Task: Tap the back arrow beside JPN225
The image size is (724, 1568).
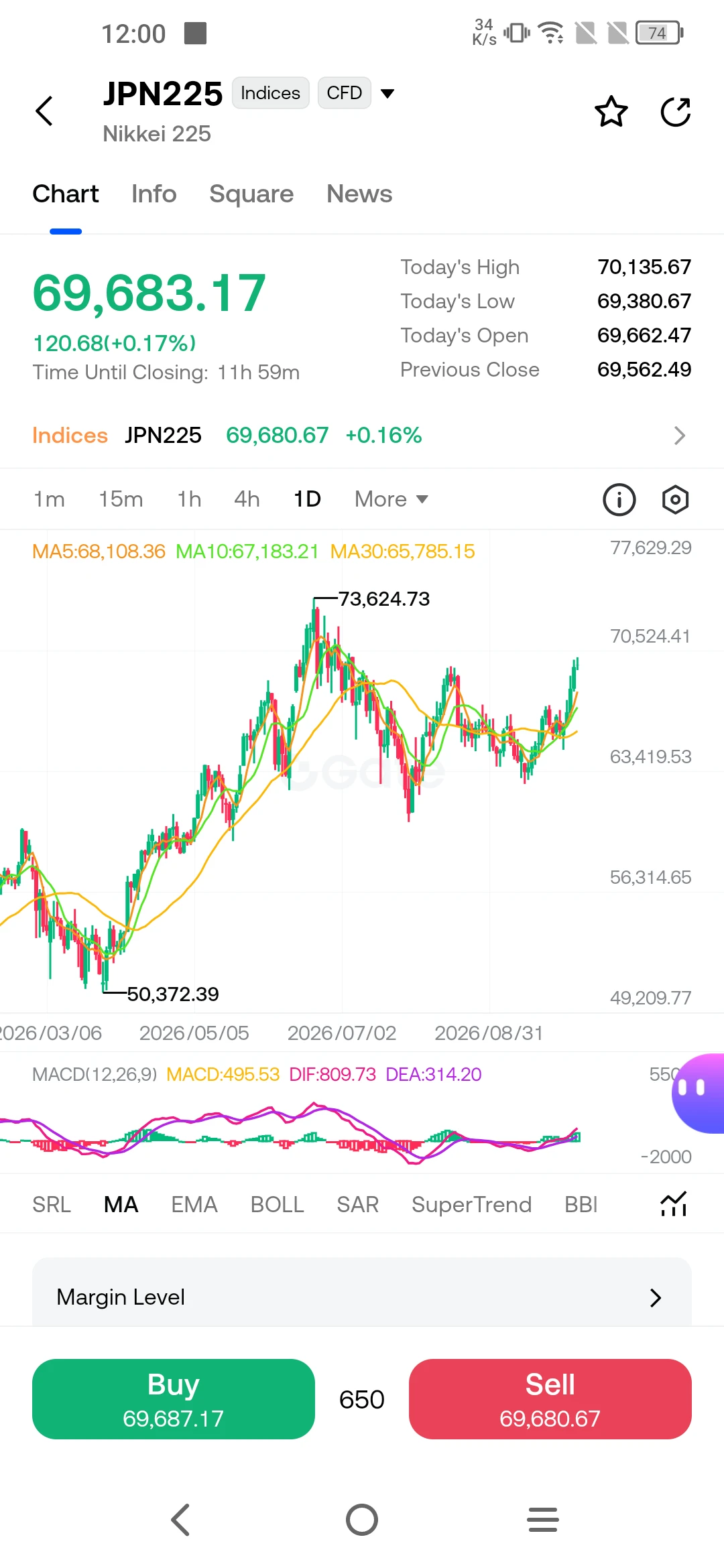Action: point(44,111)
